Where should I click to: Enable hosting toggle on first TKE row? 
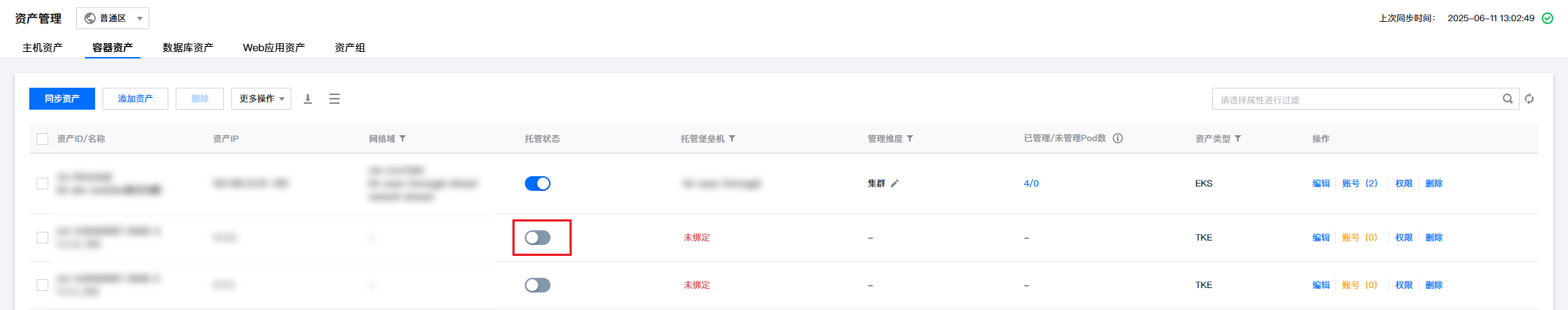[537, 238]
